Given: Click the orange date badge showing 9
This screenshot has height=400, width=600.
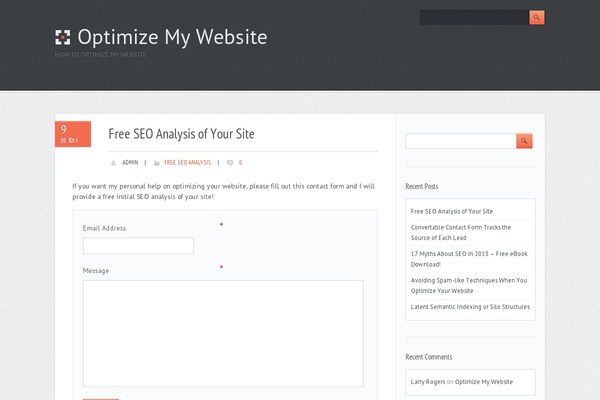Looking at the screenshot, I should click(73, 134).
